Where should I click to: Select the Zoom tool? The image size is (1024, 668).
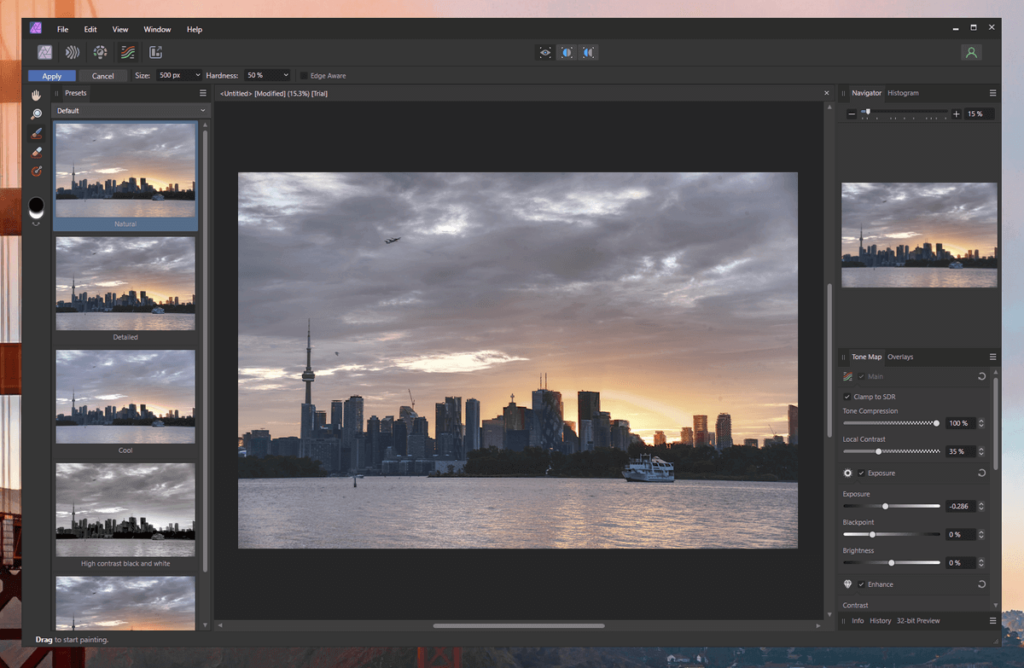pyautogui.click(x=36, y=114)
